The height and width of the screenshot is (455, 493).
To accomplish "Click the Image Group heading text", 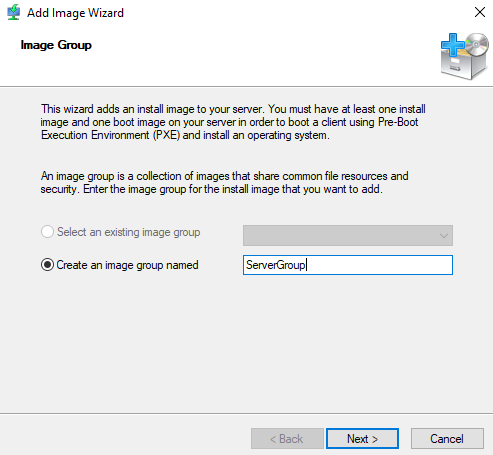I will [56, 45].
